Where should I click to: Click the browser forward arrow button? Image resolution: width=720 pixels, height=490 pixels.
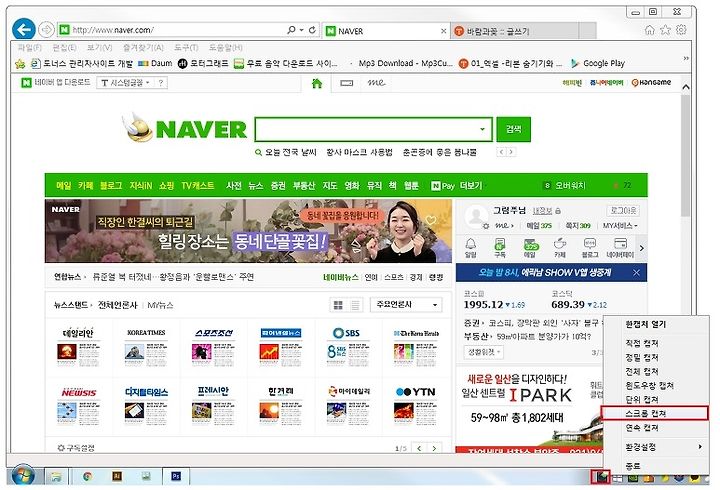point(46,30)
